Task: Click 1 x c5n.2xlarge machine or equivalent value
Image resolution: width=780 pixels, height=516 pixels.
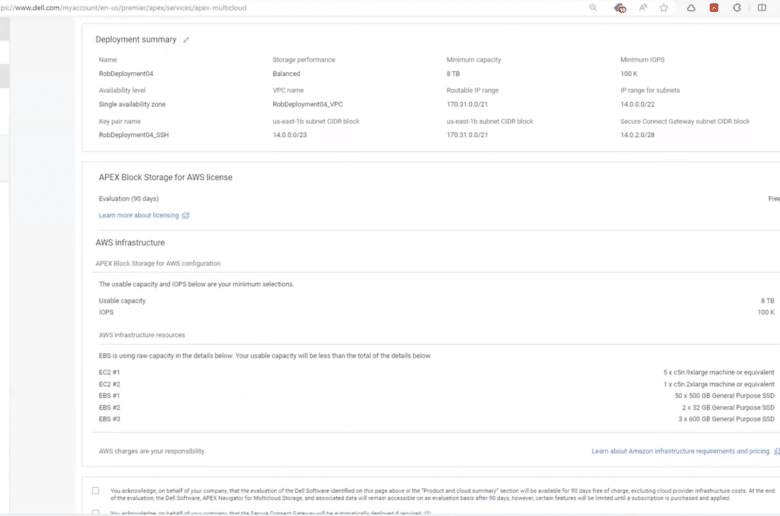Action: tap(718, 385)
